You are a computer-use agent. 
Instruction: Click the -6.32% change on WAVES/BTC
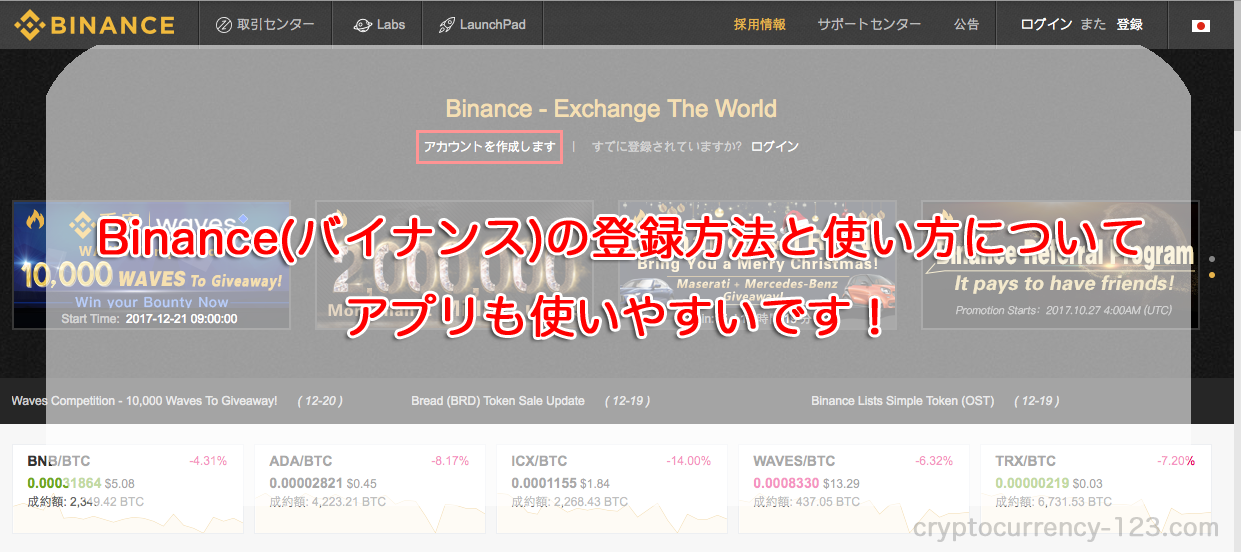coord(934,461)
